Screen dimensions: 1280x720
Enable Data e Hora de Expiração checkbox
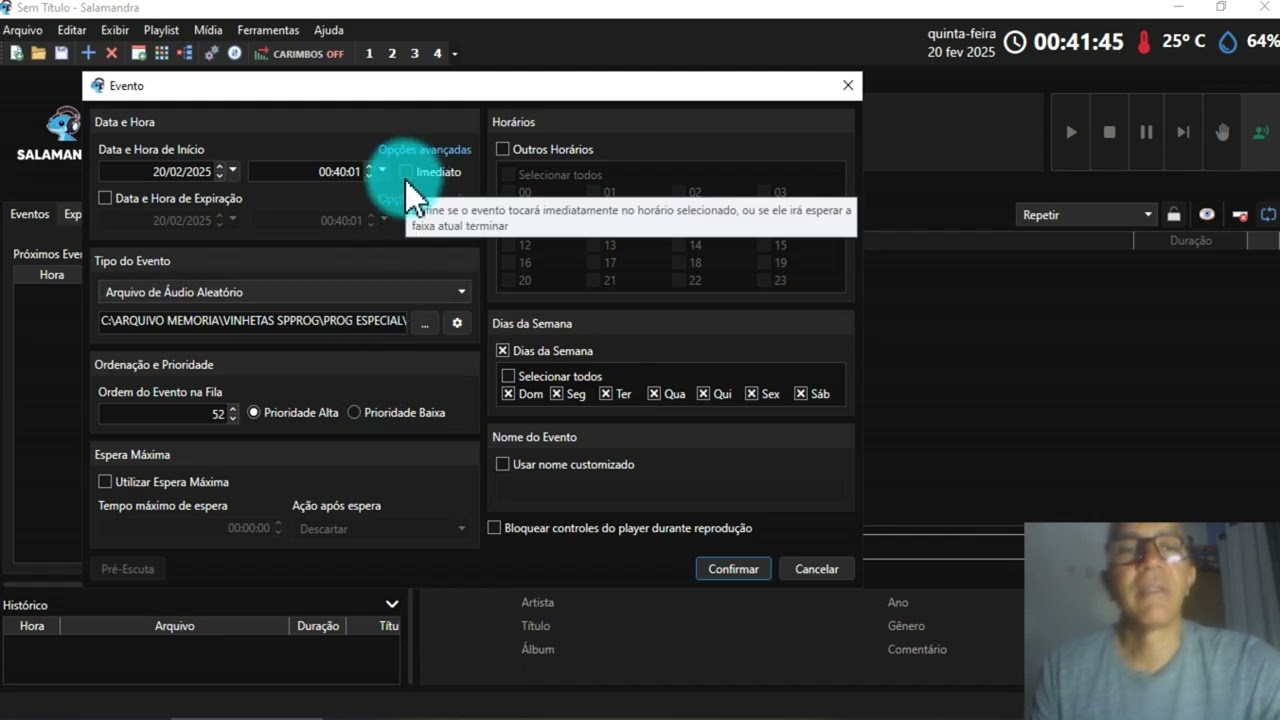(x=105, y=198)
